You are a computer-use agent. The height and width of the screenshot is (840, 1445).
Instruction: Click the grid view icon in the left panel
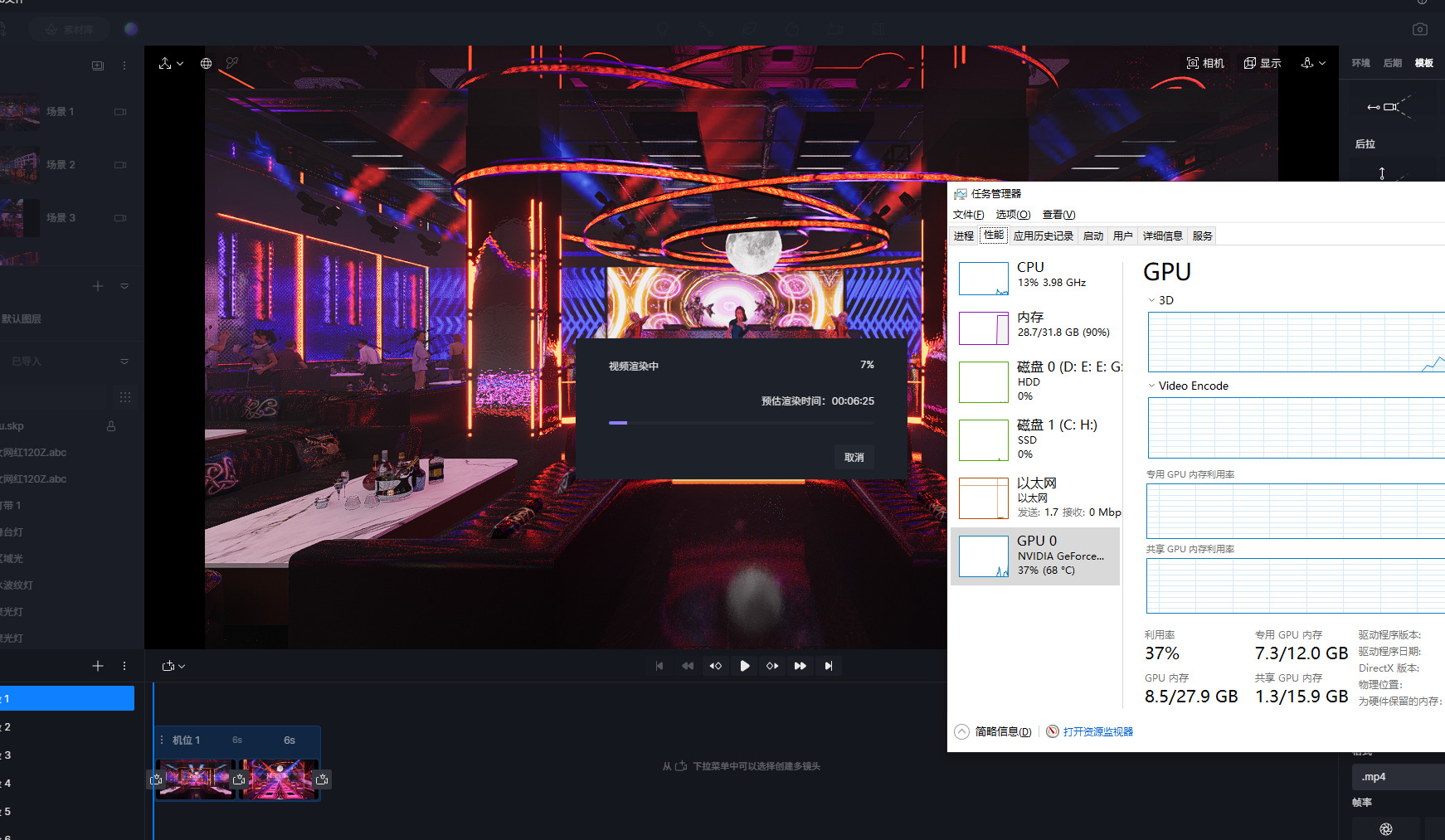tap(125, 397)
